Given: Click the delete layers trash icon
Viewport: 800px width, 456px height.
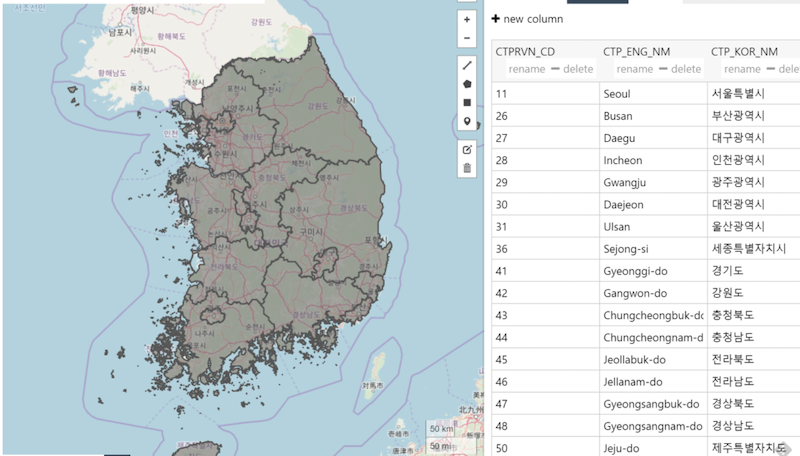Looking at the screenshot, I should (x=467, y=168).
